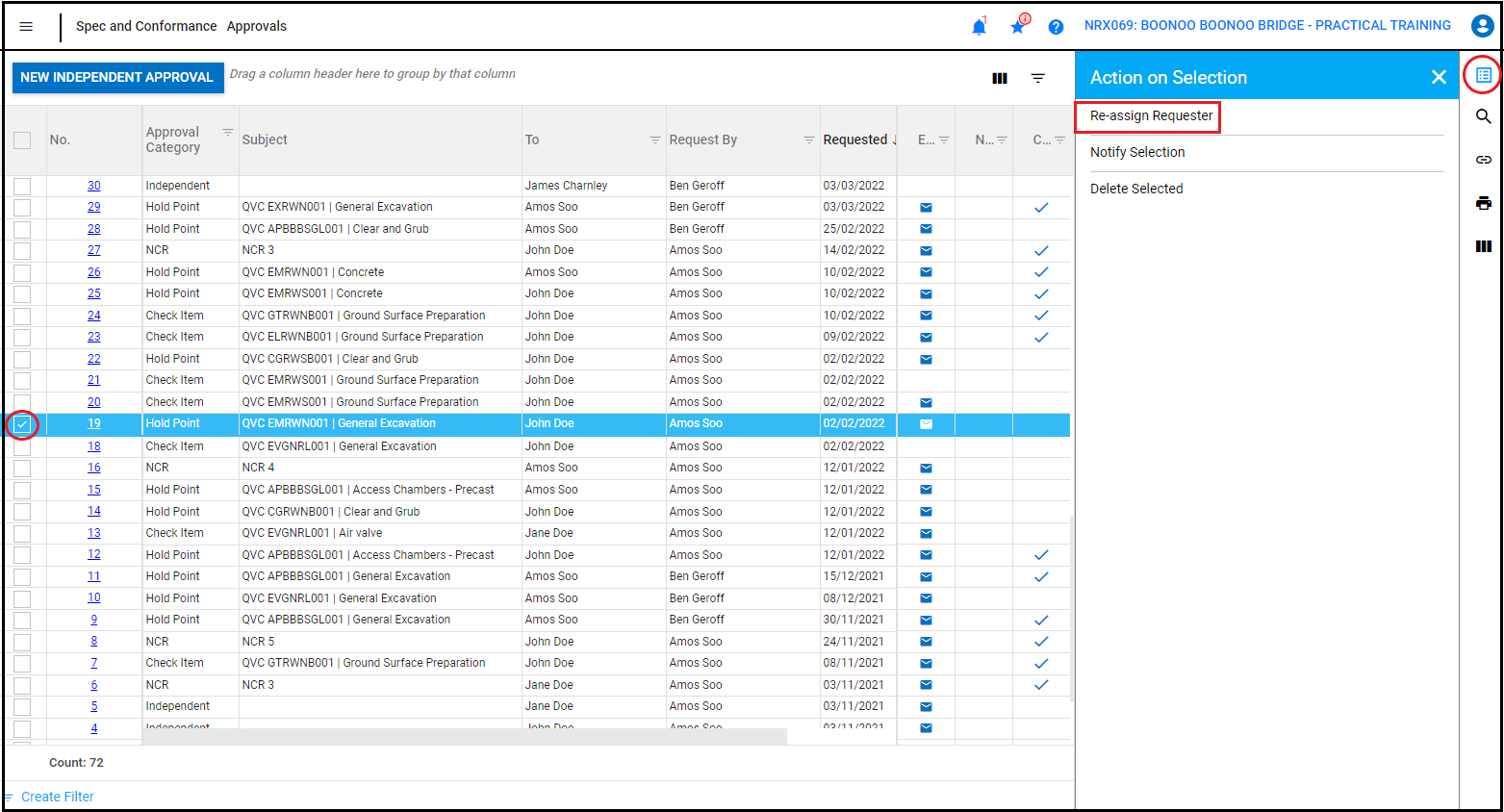Click the search magnifier in right sidebar
The height and width of the screenshot is (812, 1504).
(x=1483, y=116)
